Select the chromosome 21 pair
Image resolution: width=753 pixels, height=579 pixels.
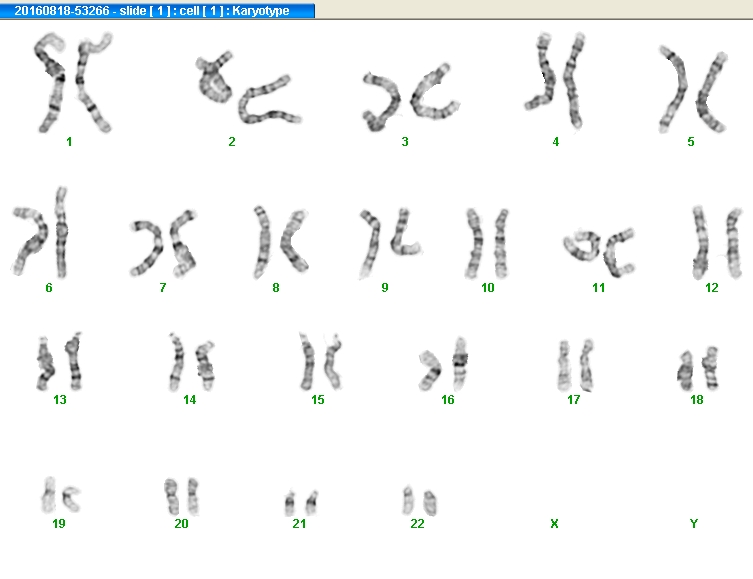click(x=301, y=503)
